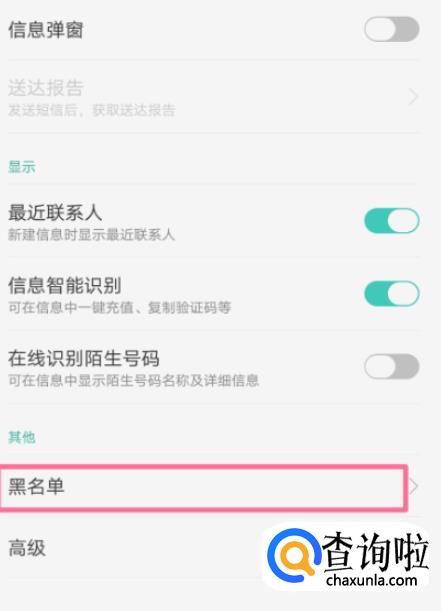Open the 高级 settings entry

pos(27,548)
